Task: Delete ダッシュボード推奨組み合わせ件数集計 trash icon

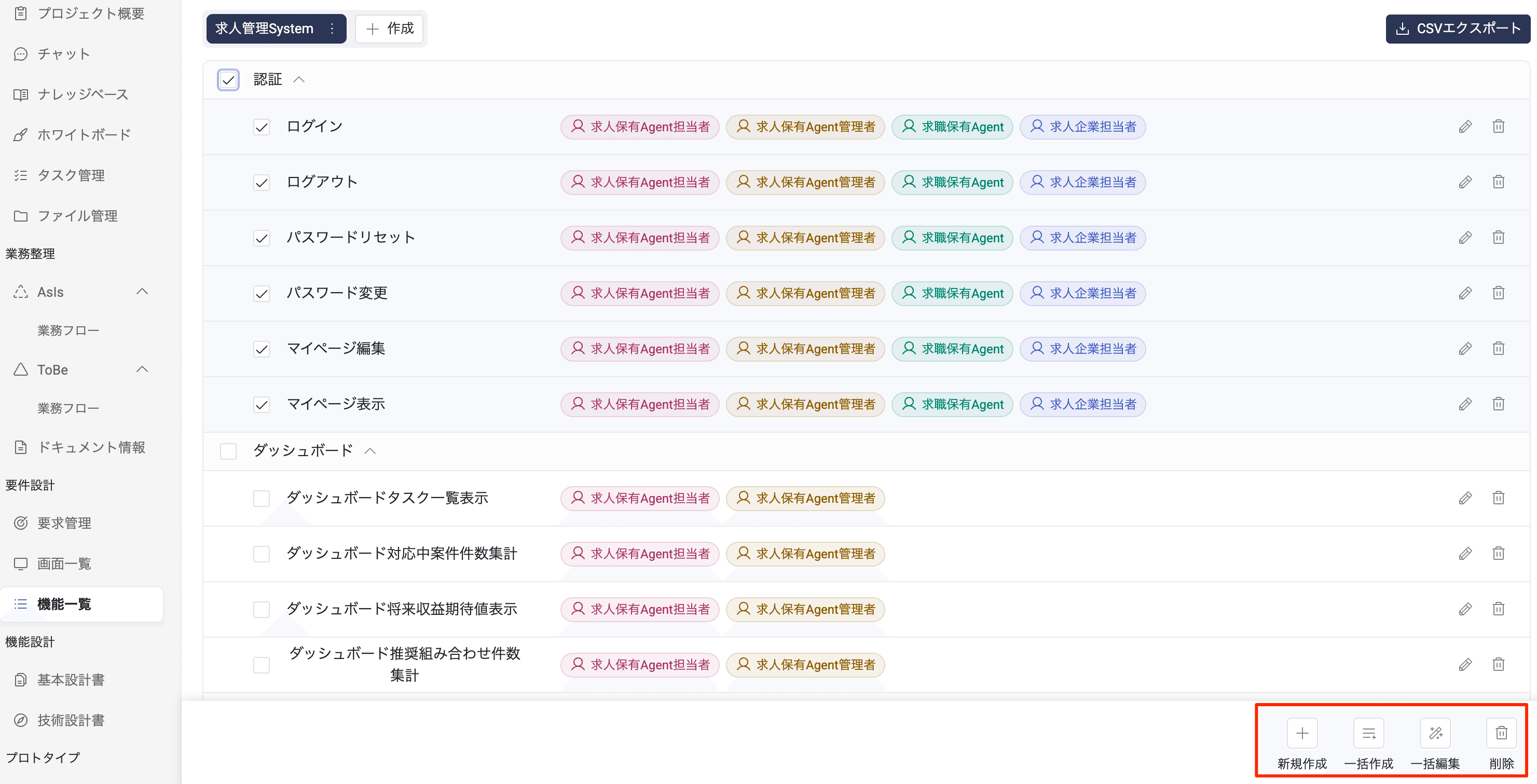Action: click(x=1498, y=664)
